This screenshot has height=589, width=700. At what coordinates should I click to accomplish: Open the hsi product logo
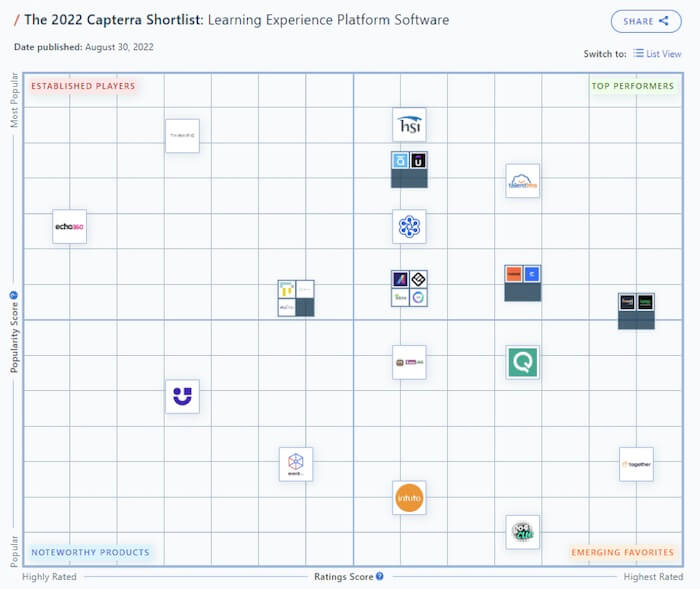tap(409, 125)
